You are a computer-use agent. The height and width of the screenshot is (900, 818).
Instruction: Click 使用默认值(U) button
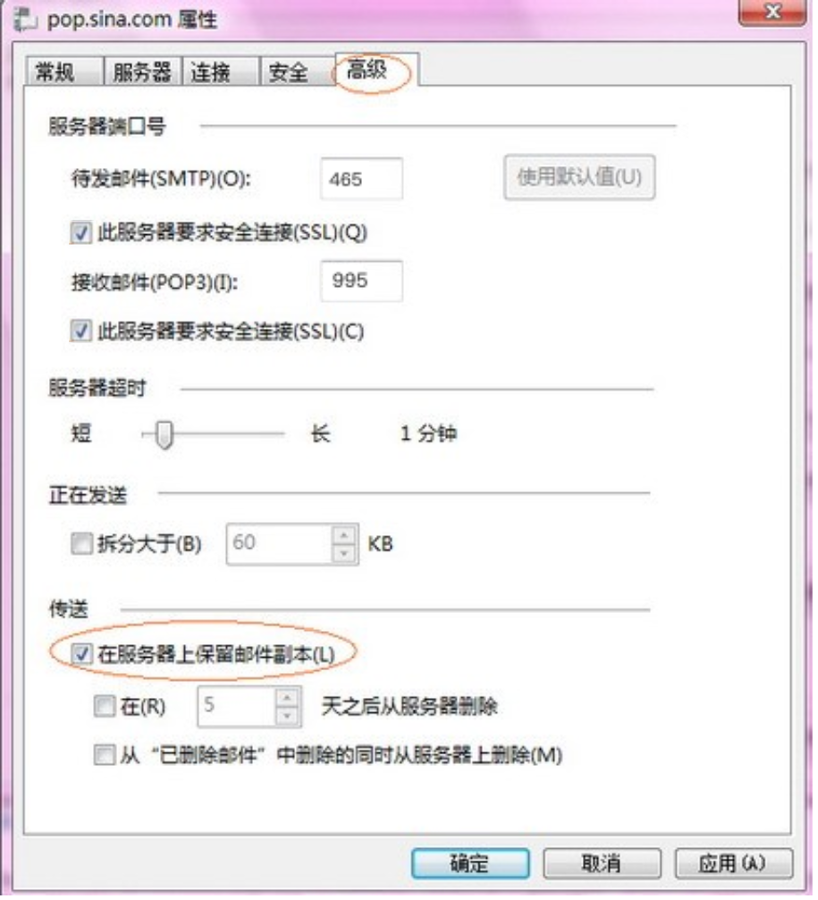coord(580,177)
